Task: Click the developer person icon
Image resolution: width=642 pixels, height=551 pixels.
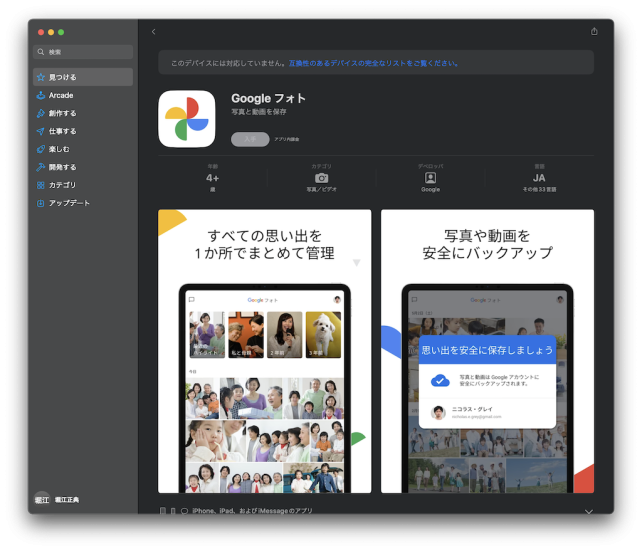Action: (x=430, y=178)
